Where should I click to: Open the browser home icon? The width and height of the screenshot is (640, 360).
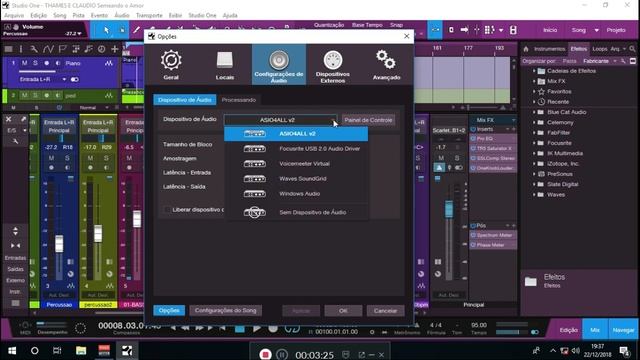click(526, 49)
